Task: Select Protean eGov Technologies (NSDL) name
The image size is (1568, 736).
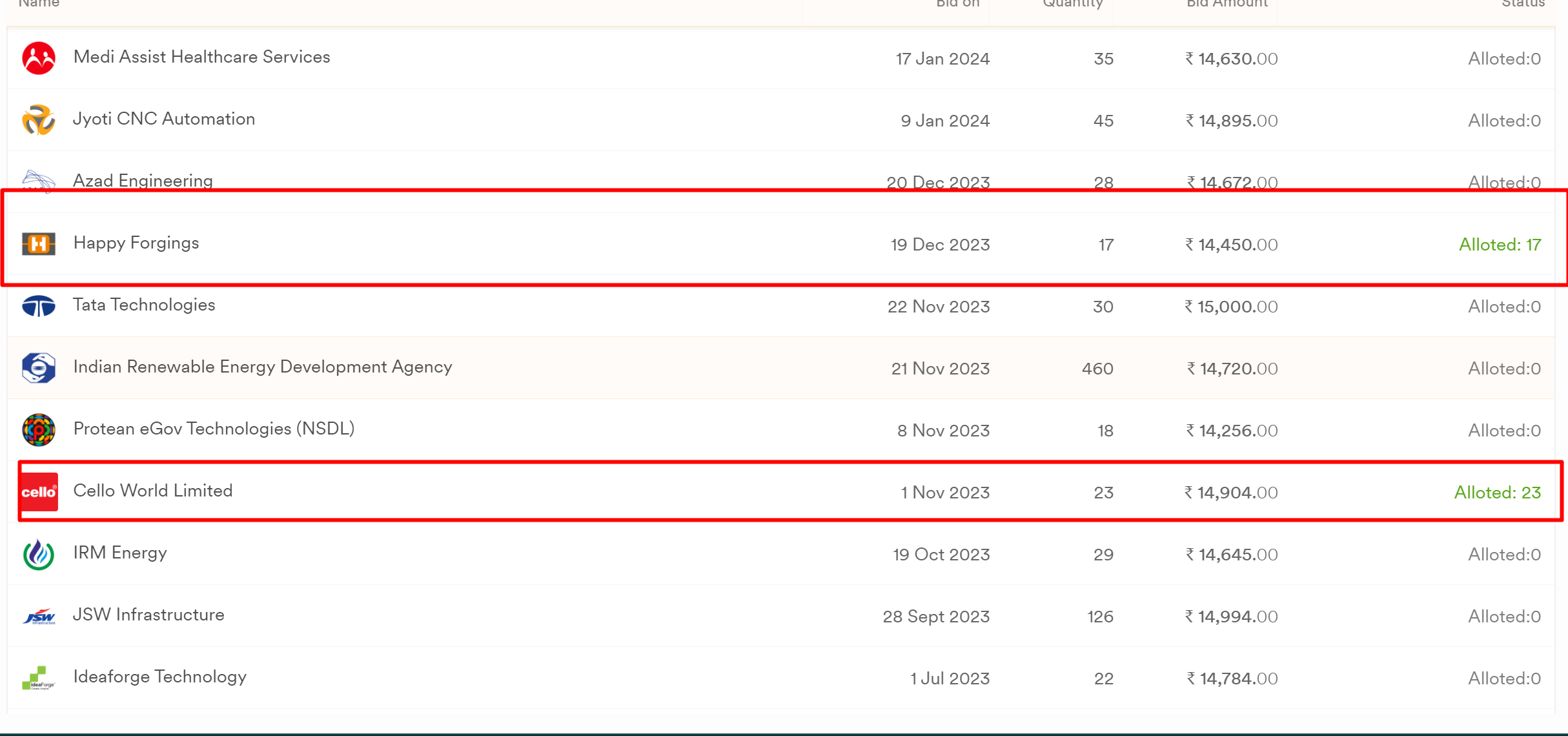Action: click(214, 429)
